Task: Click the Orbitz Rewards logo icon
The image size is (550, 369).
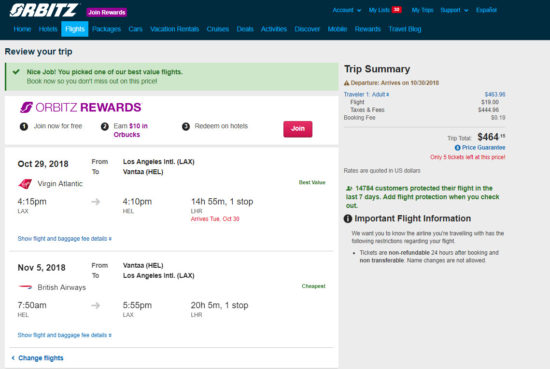Action: tap(26, 107)
